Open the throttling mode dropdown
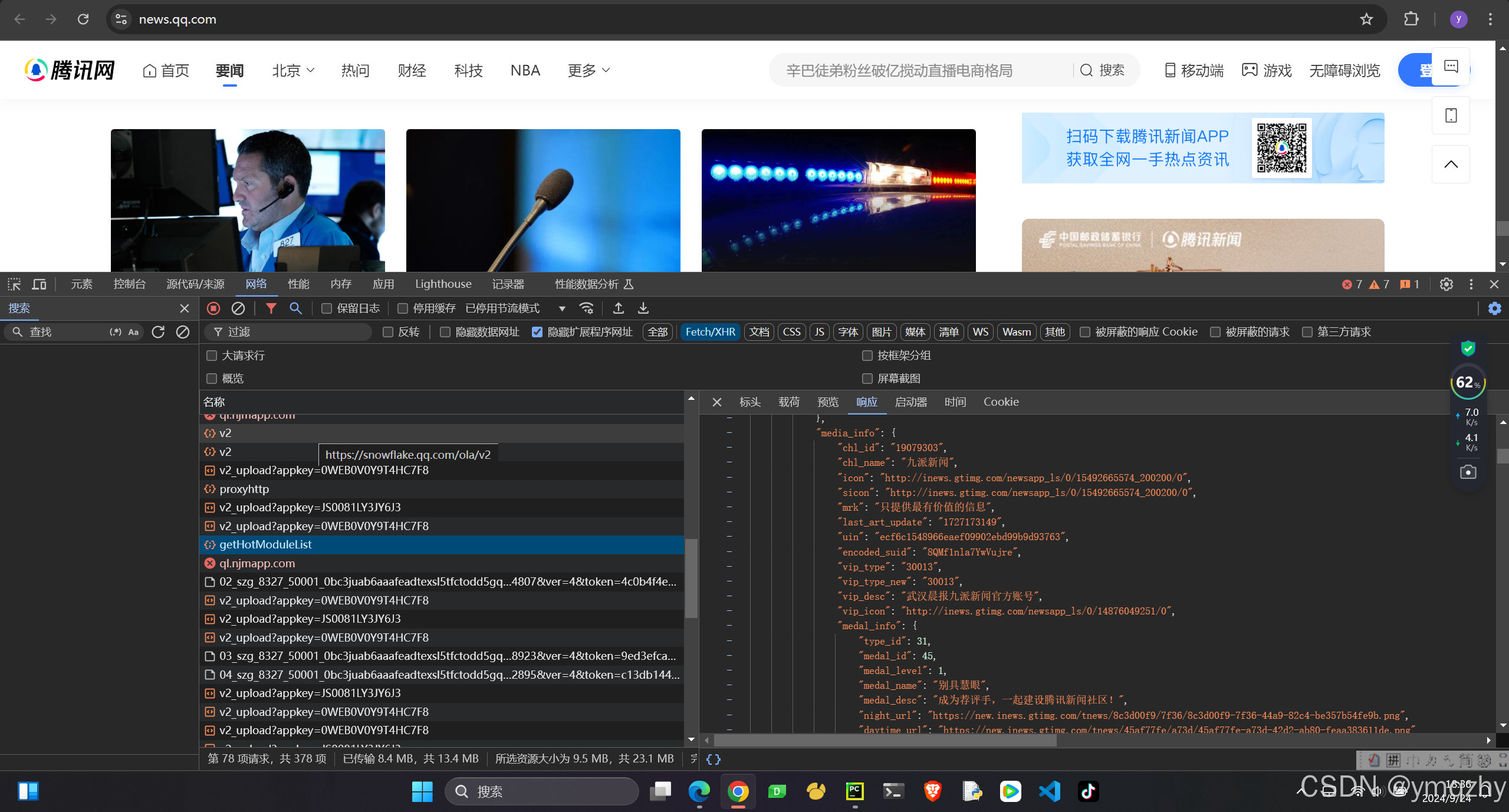The height and width of the screenshot is (812, 1509). click(562, 308)
